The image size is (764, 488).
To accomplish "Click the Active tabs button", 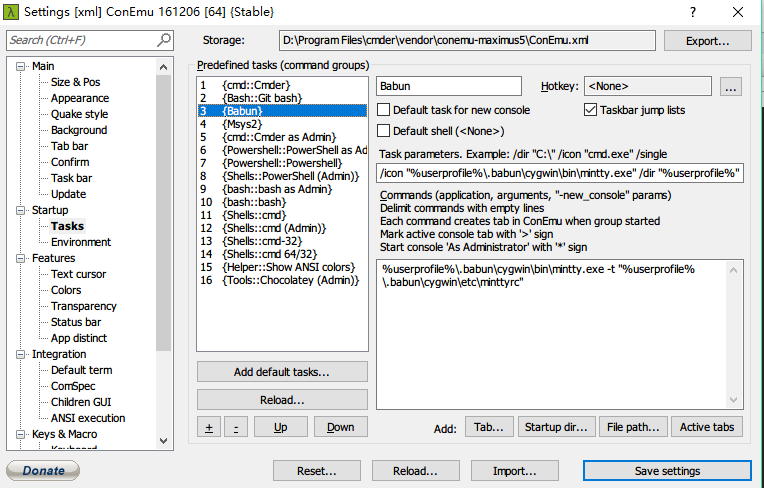I will [707, 427].
